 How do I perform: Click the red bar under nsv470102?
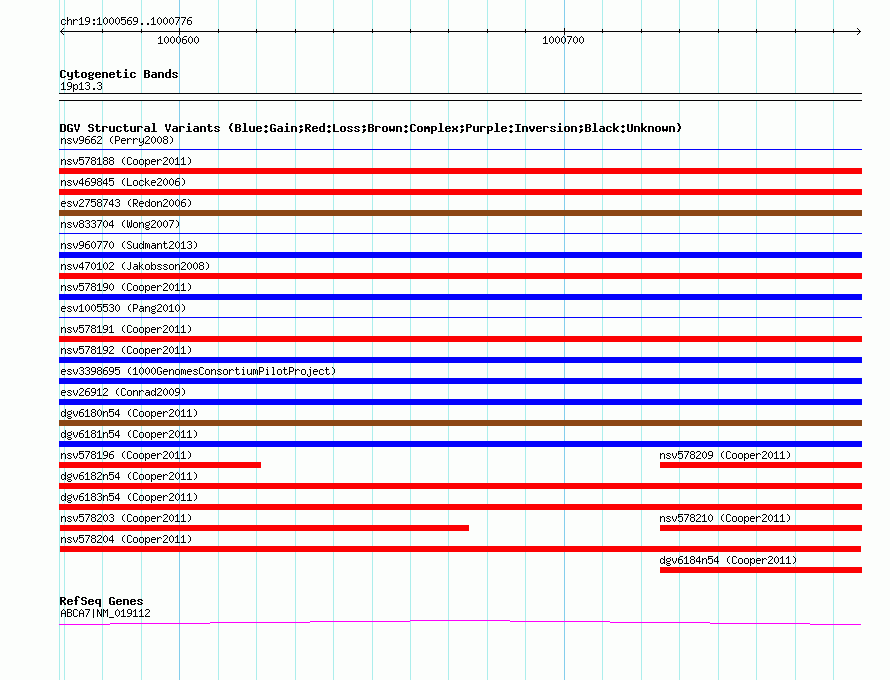click(x=460, y=276)
